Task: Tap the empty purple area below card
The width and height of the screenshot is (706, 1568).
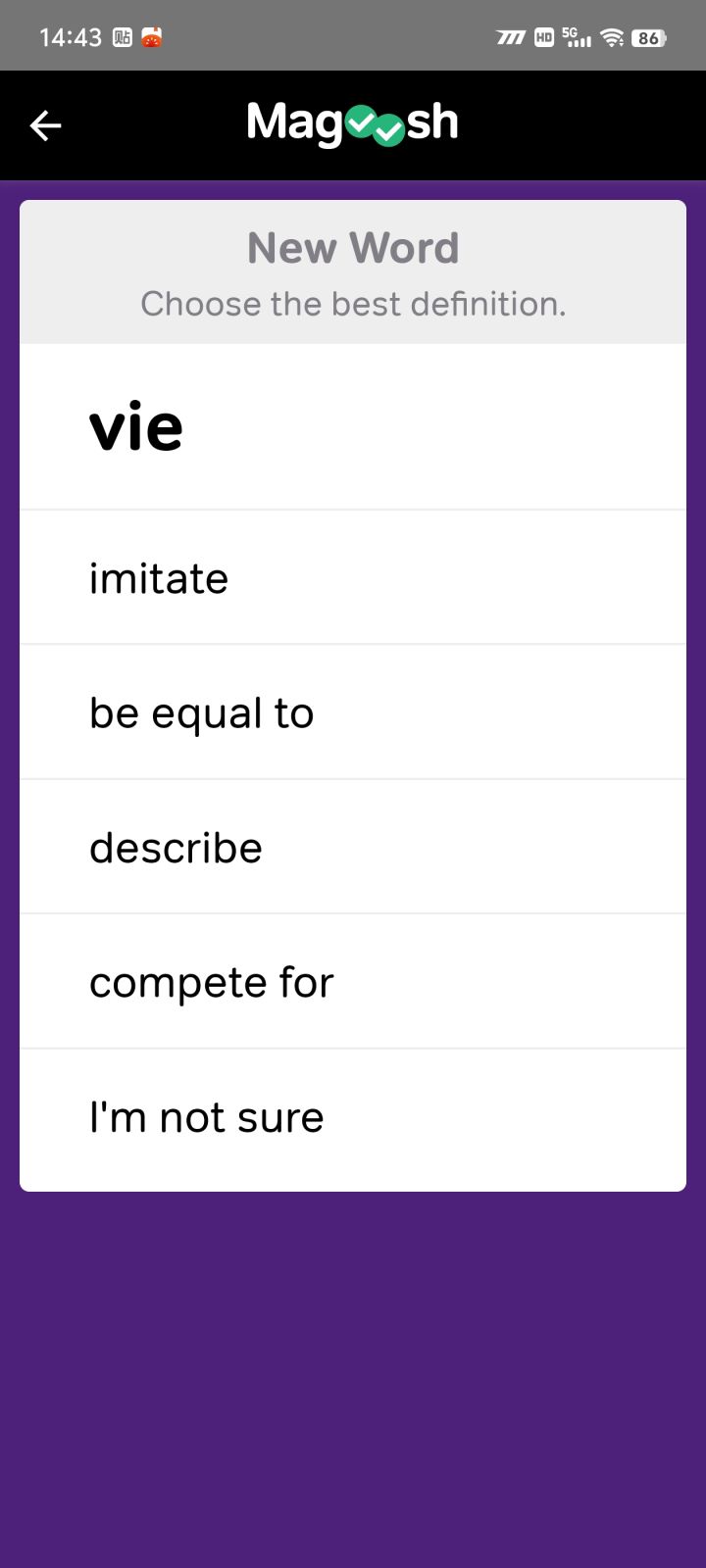Action: coord(353,1372)
